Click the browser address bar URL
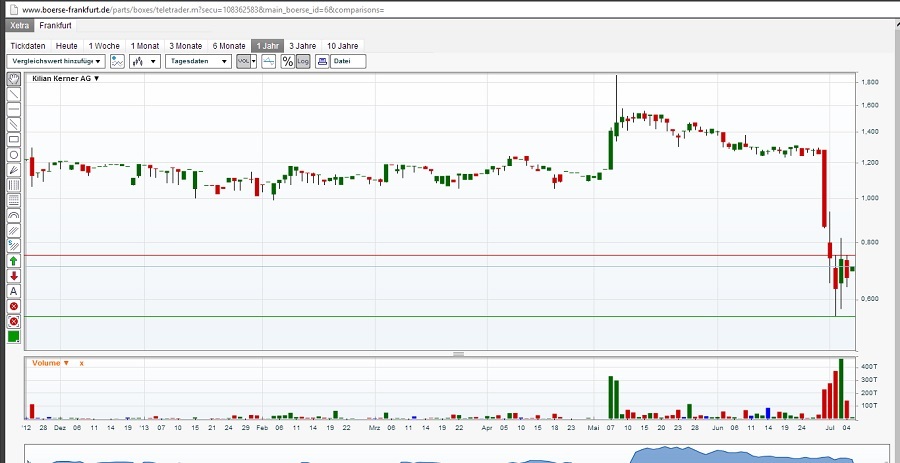This screenshot has width=900, height=463. pyautogui.click(x=203, y=10)
